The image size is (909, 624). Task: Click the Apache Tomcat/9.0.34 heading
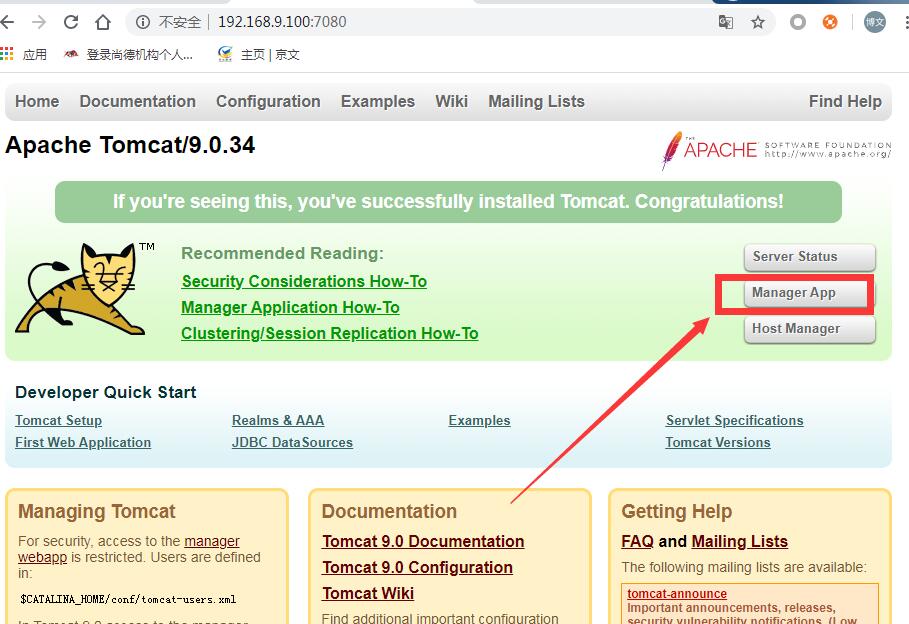tap(130, 145)
